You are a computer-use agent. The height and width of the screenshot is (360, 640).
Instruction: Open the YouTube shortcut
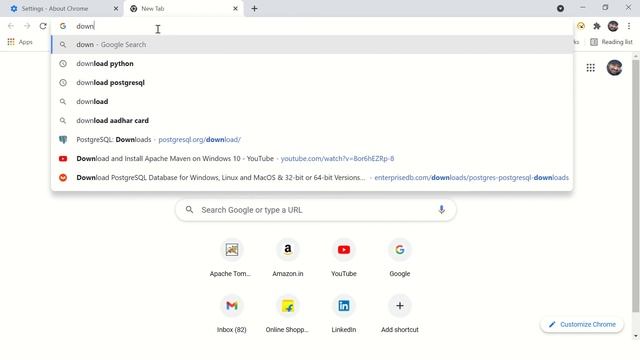[x=344, y=259]
